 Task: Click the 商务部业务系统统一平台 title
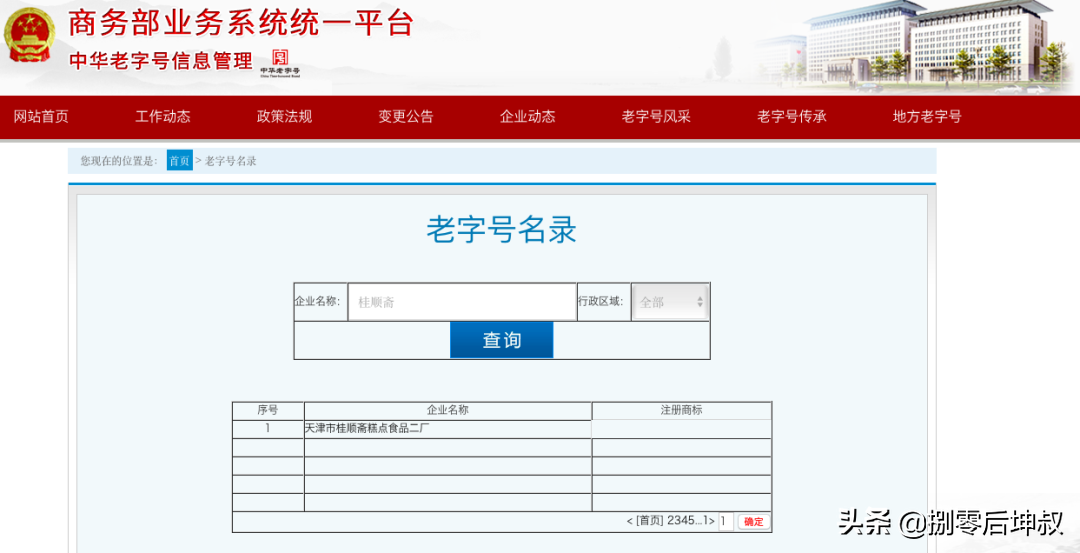tap(240, 24)
